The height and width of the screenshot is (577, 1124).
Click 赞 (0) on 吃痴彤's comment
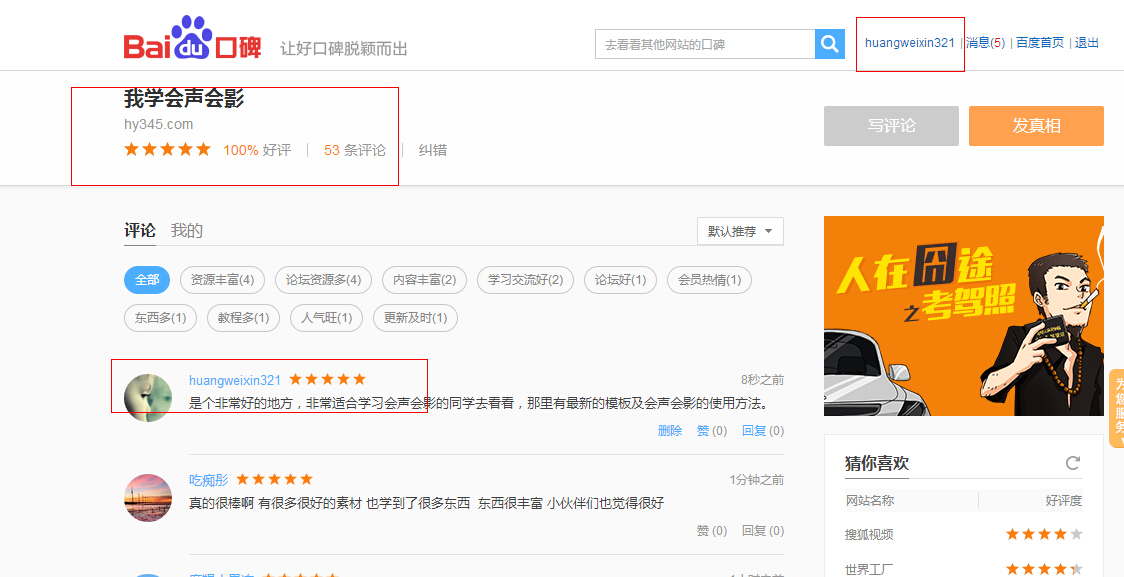point(712,531)
